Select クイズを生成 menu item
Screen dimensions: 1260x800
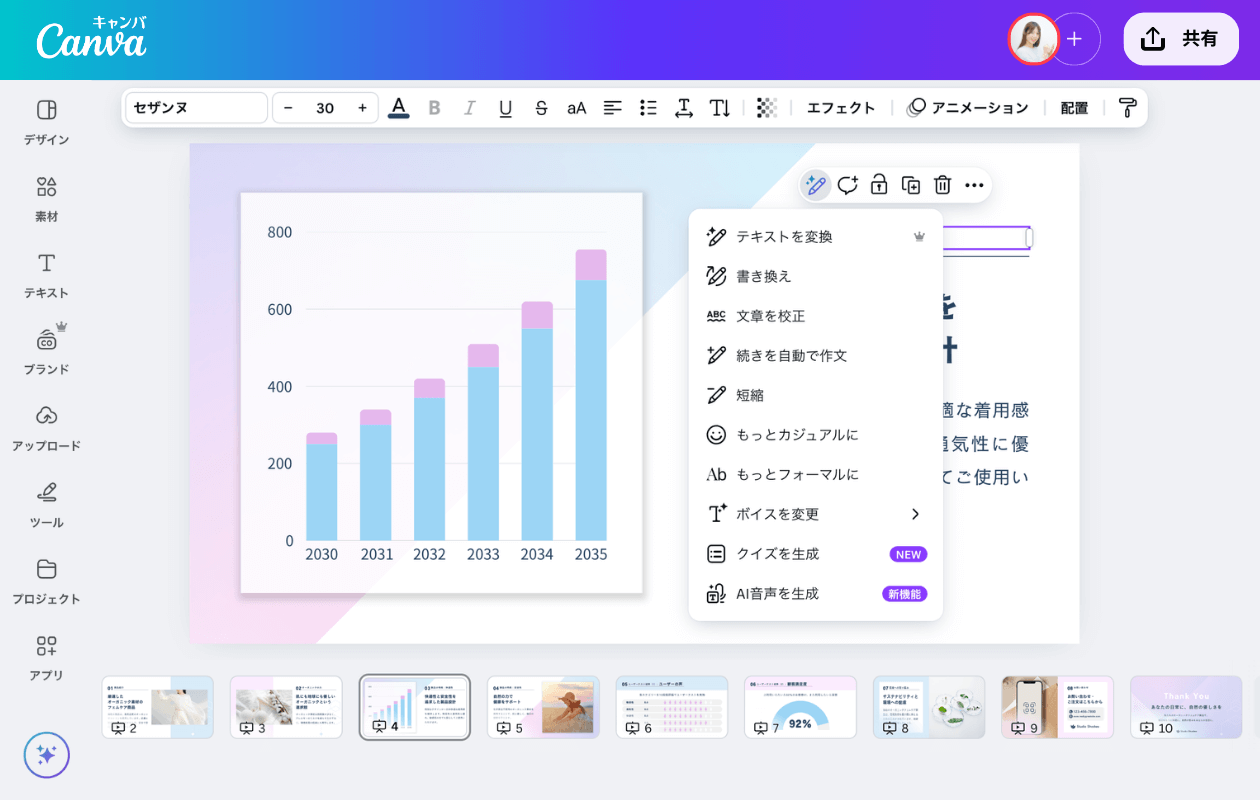point(816,554)
